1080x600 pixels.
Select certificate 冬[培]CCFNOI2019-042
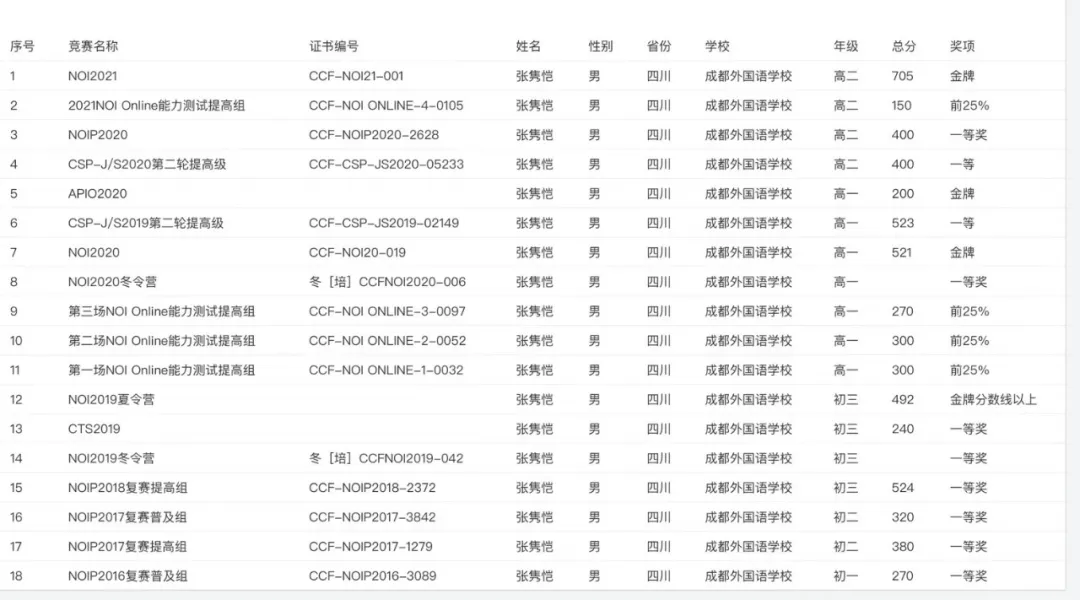(x=386, y=458)
